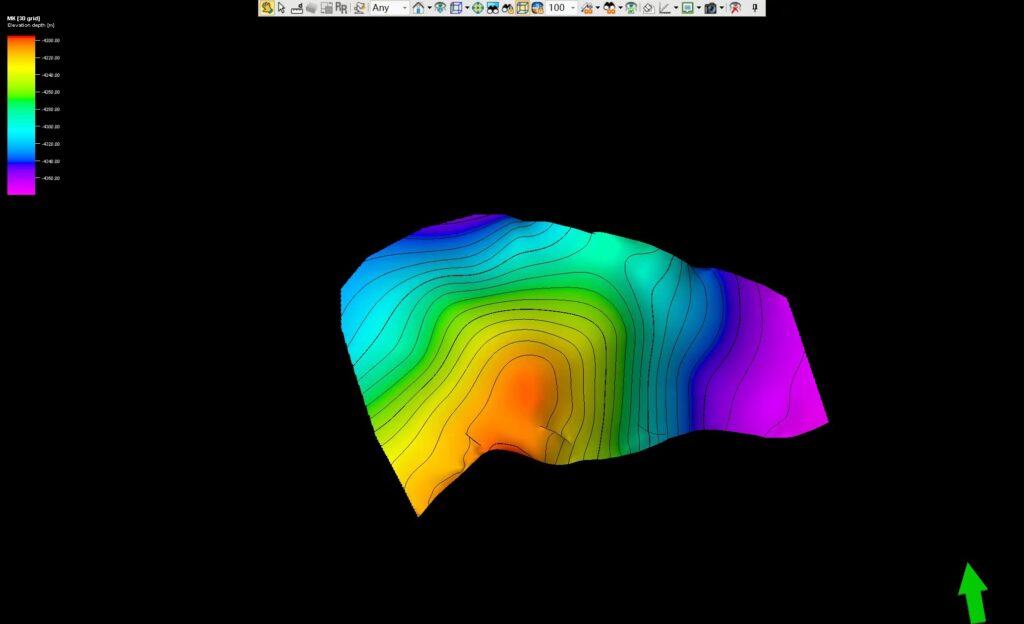Click the green north arrow indicator

pos(972,592)
